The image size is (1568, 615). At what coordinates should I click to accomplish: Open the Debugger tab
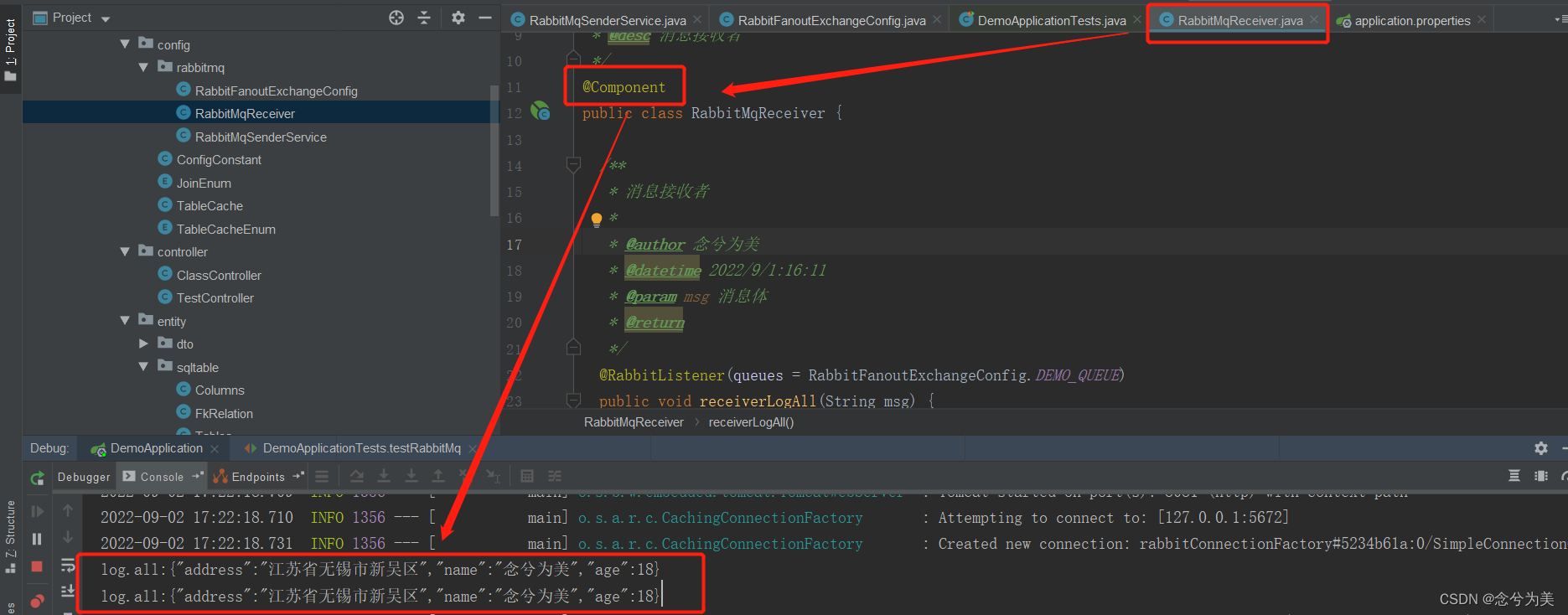[84, 477]
